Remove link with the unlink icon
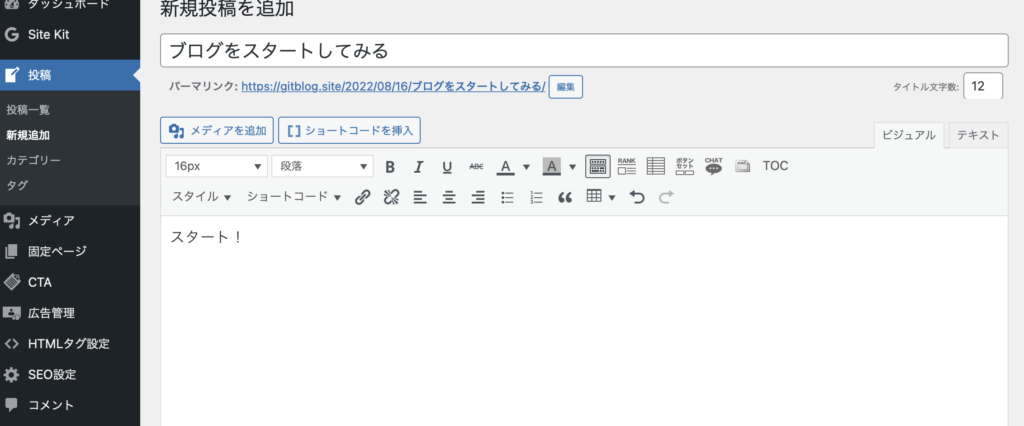Viewport: 1024px width, 426px height. (392, 198)
